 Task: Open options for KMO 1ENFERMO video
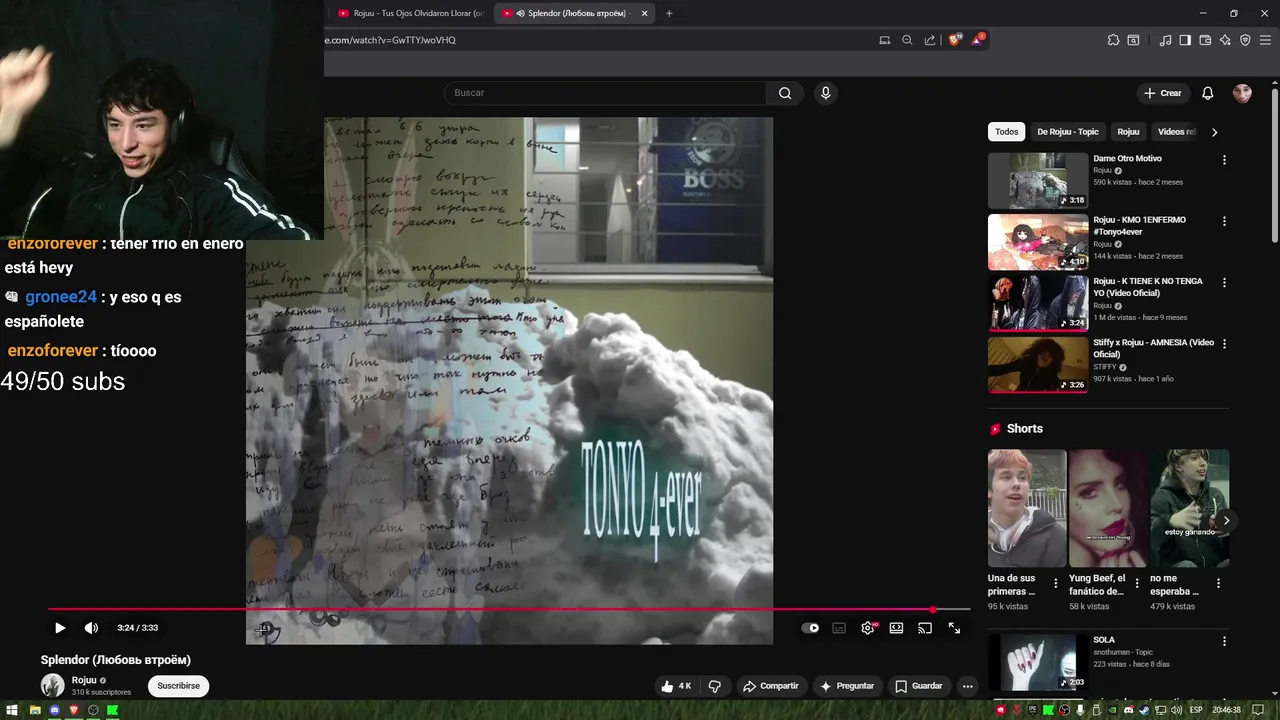tap(1224, 221)
